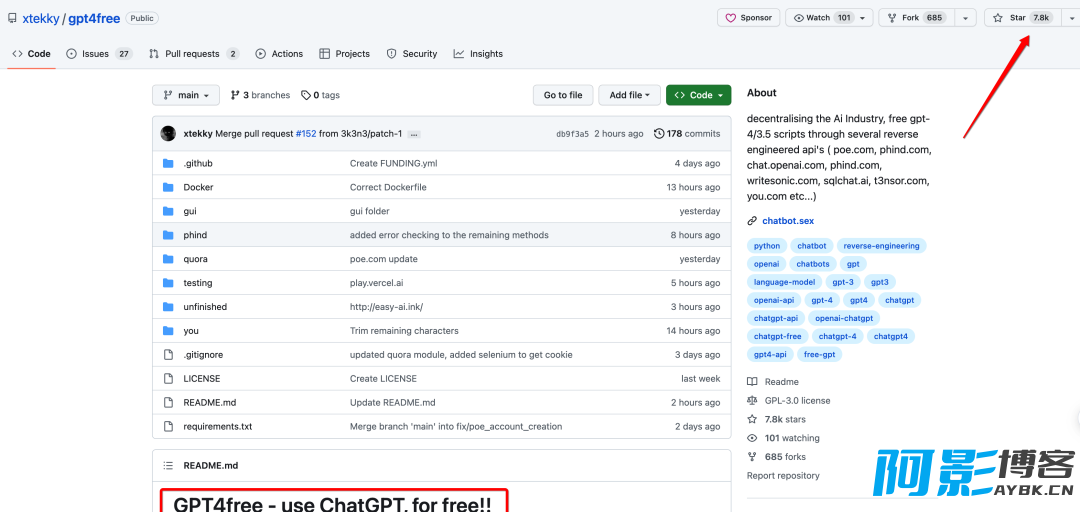Open commit message 'poe.com update'
The width and height of the screenshot is (1080, 512).
point(384,259)
